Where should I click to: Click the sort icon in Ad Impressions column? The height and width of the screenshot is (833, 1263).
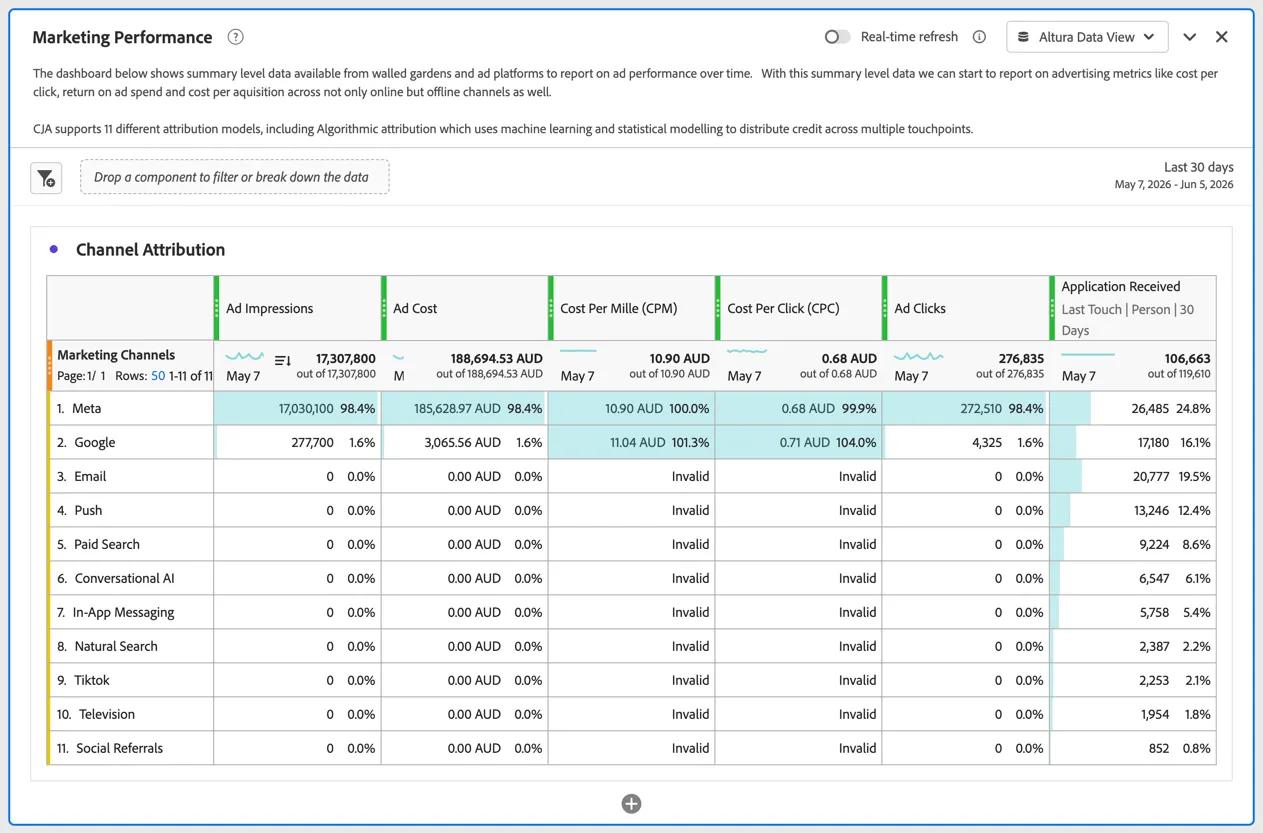(283, 360)
